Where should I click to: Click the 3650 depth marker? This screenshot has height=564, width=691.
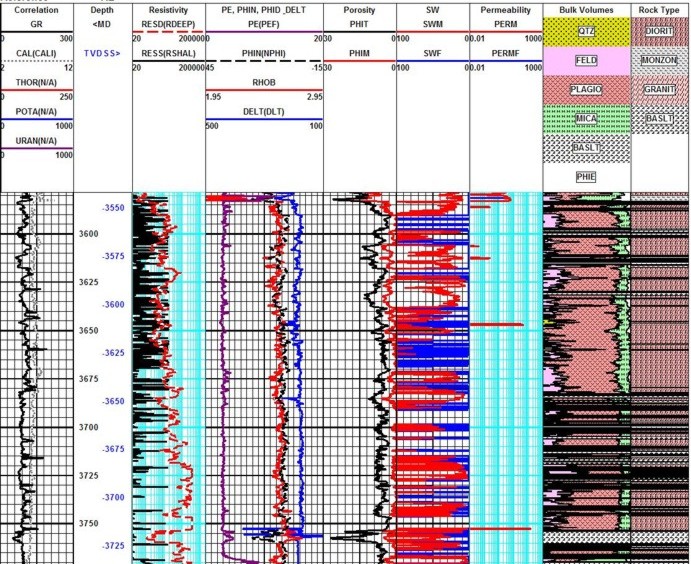(x=90, y=330)
